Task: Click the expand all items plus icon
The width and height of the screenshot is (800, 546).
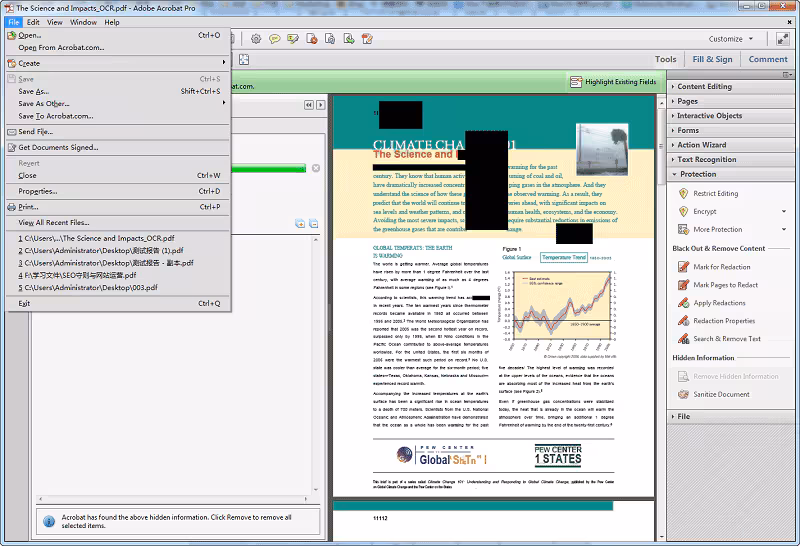Action: click(300, 224)
